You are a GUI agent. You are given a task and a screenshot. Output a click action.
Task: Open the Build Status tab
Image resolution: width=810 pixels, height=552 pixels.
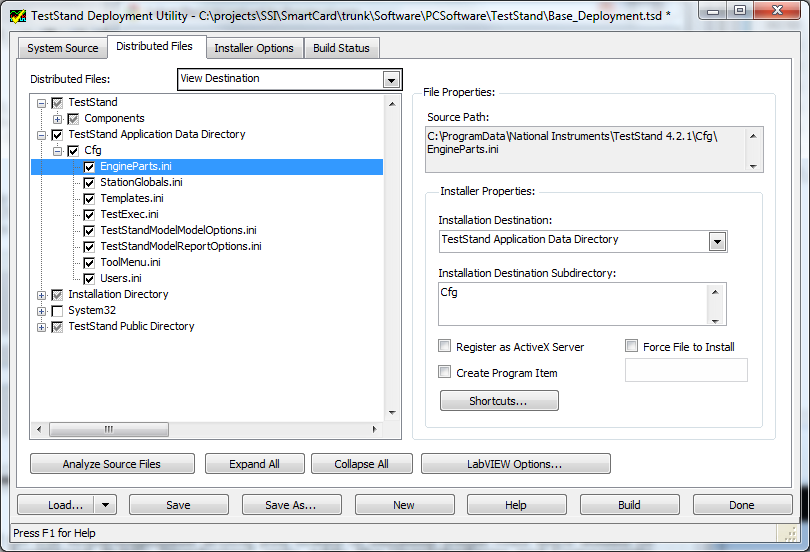pos(341,48)
